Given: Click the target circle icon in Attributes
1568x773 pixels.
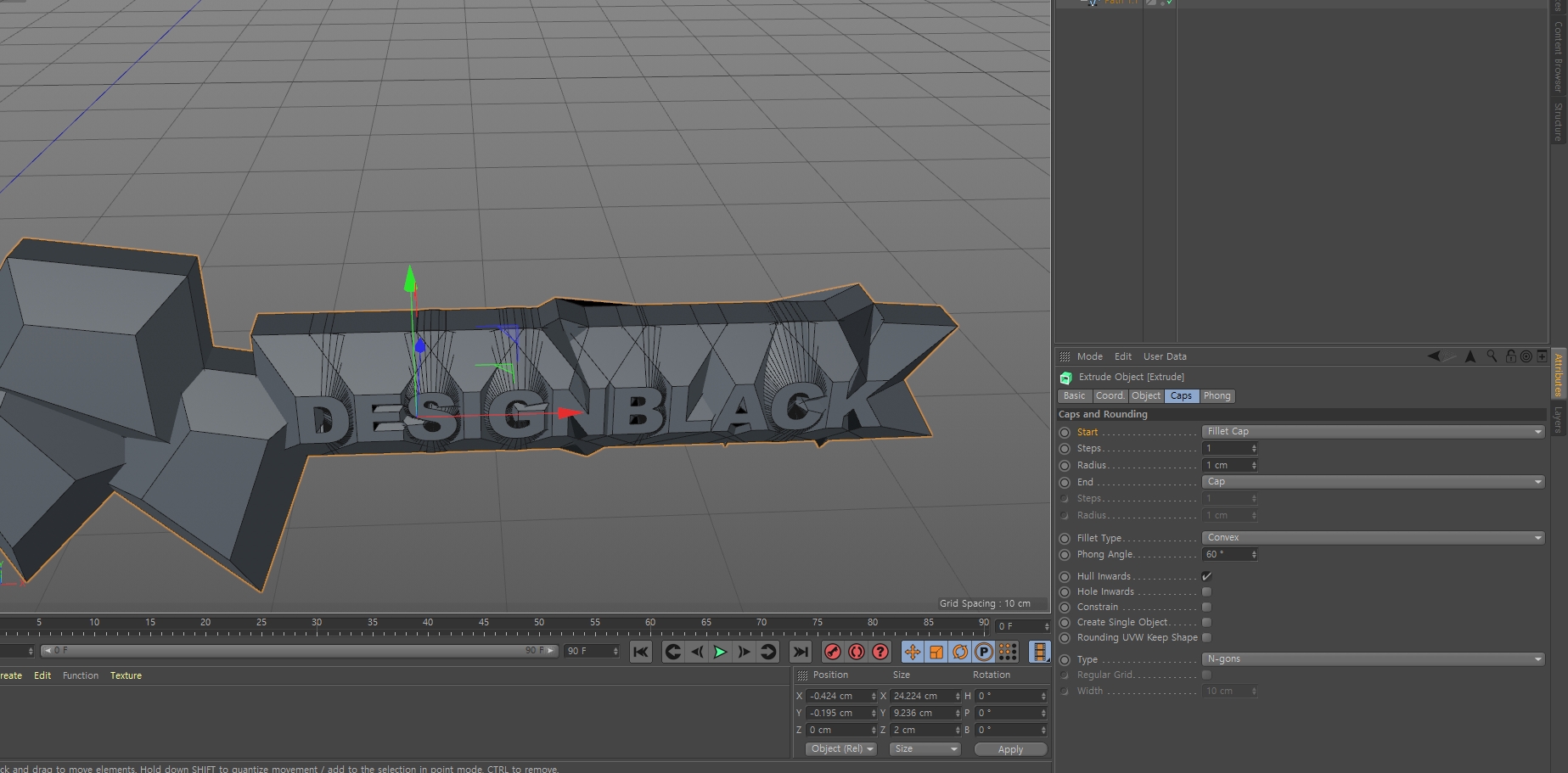Looking at the screenshot, I should [x=1526, y=356].
